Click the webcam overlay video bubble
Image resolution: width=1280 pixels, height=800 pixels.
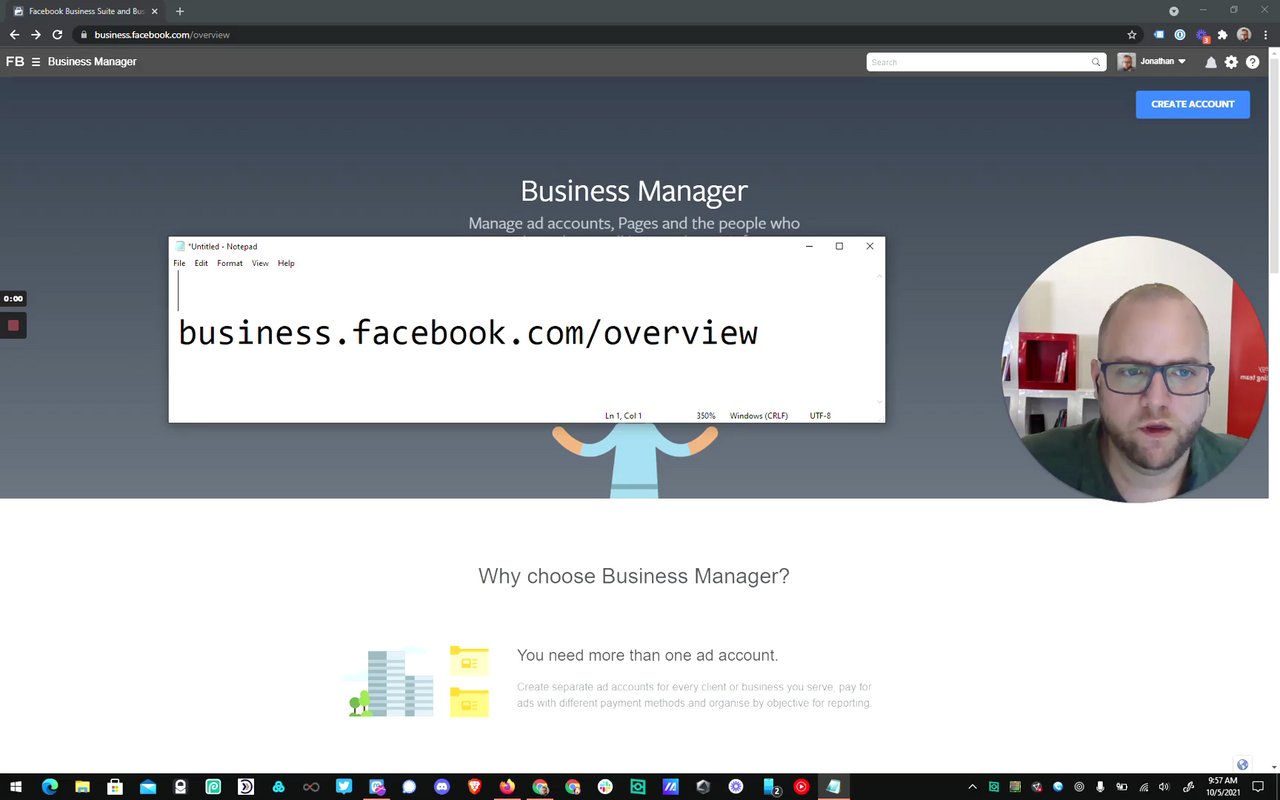point(1135,368)
